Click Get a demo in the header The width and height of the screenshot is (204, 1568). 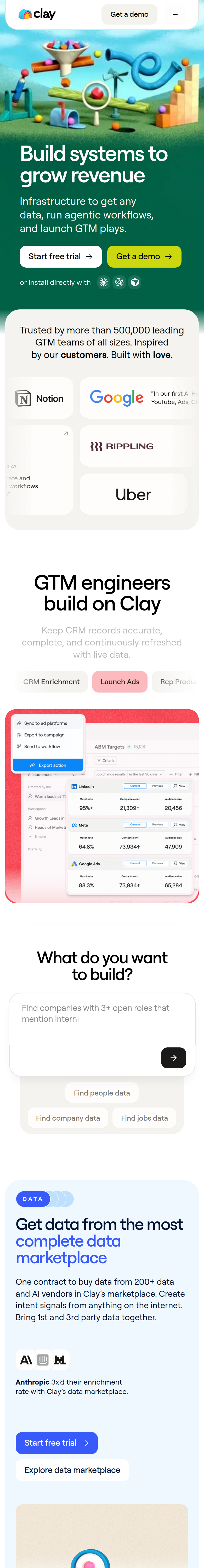[129, 15]
